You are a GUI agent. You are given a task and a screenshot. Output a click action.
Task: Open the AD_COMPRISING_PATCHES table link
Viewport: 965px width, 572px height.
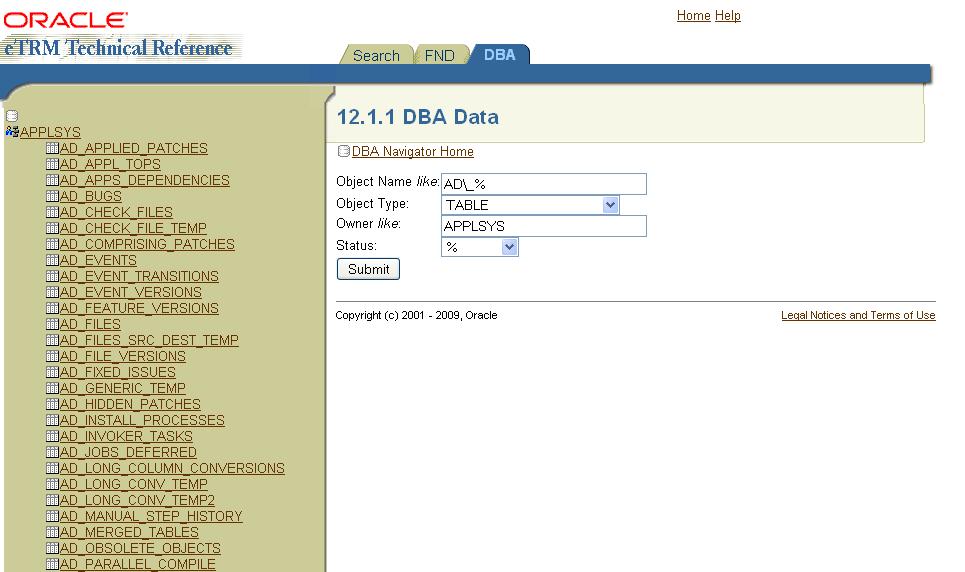coord(147,244)
